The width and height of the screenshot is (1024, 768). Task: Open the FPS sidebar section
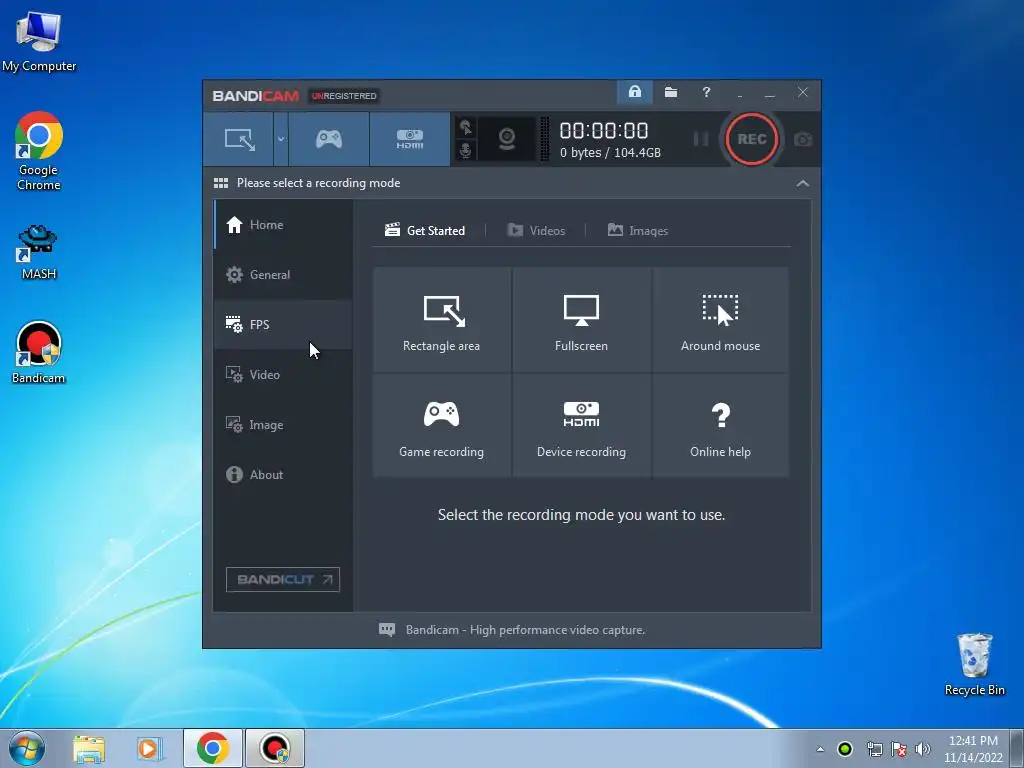283,325
